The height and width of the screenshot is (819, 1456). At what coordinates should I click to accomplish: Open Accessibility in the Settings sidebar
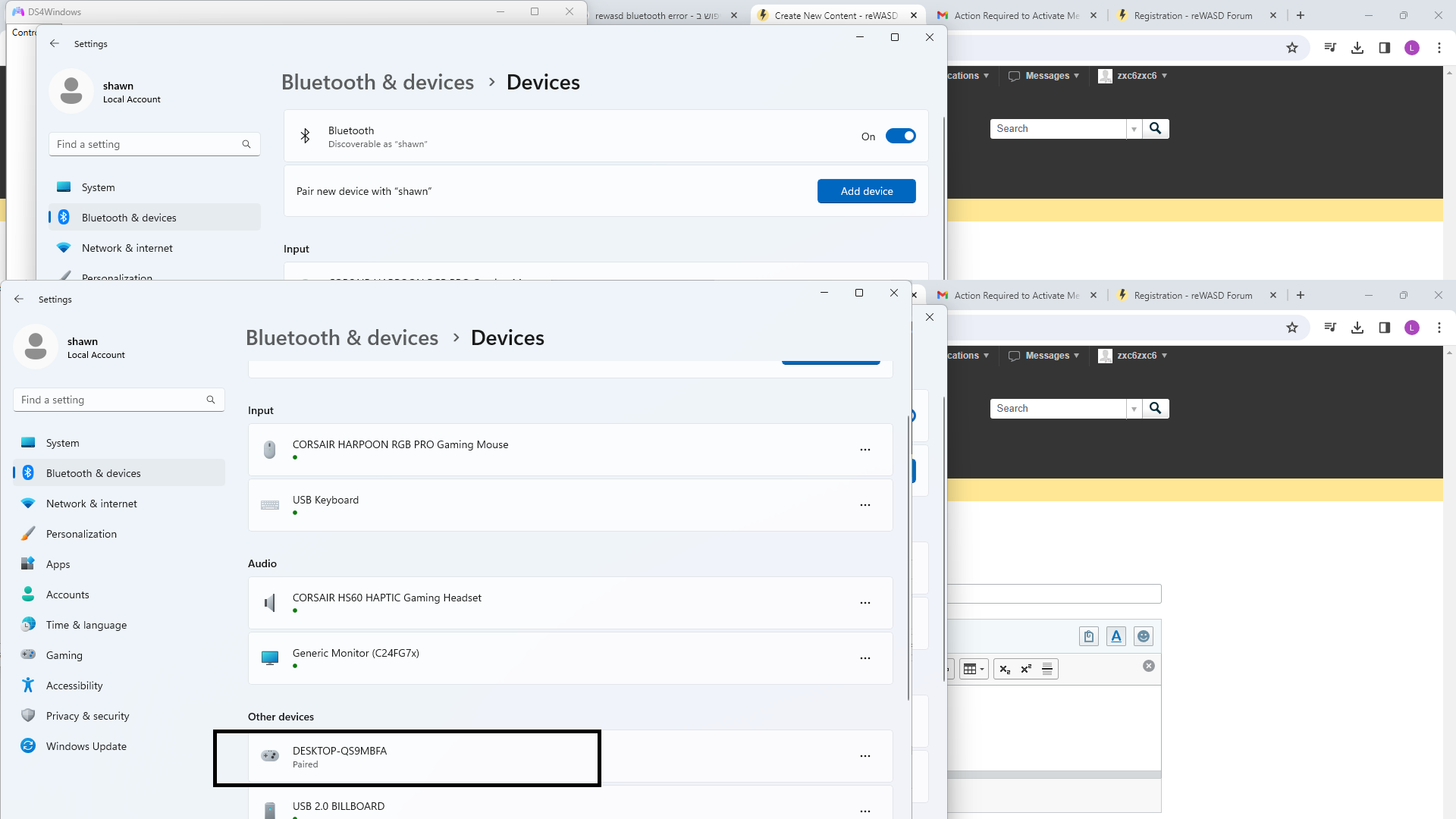pos(119,686)
